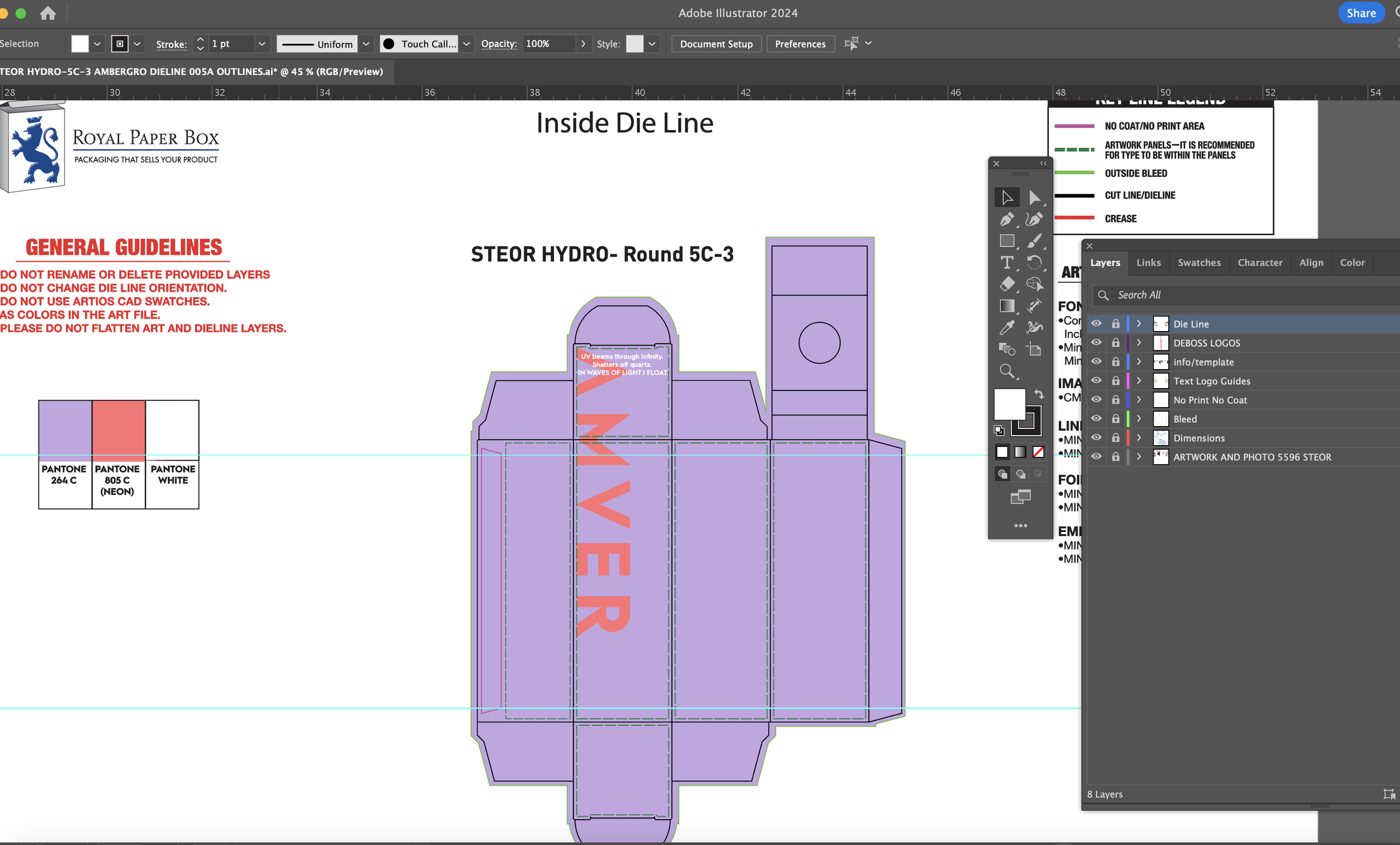Unlock the Die Line layer

[x=1116, y=323]
